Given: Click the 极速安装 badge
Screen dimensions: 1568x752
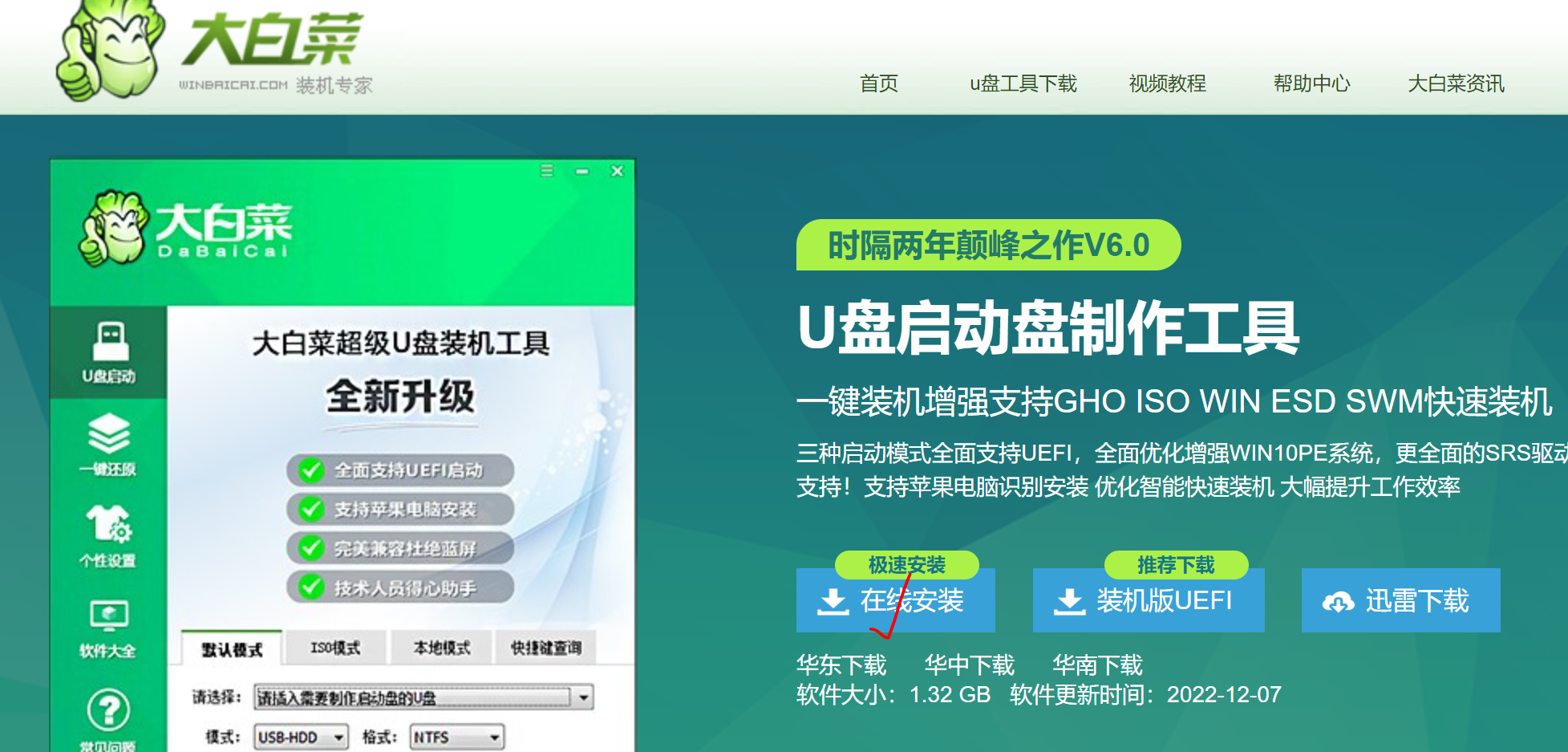Looking at the screenshot, I should pyautogui.click(x=907, y=564).
